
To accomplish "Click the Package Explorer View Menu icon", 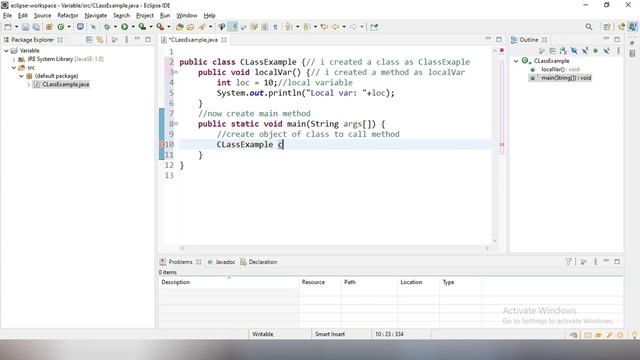I will click(x=127, y=40).
